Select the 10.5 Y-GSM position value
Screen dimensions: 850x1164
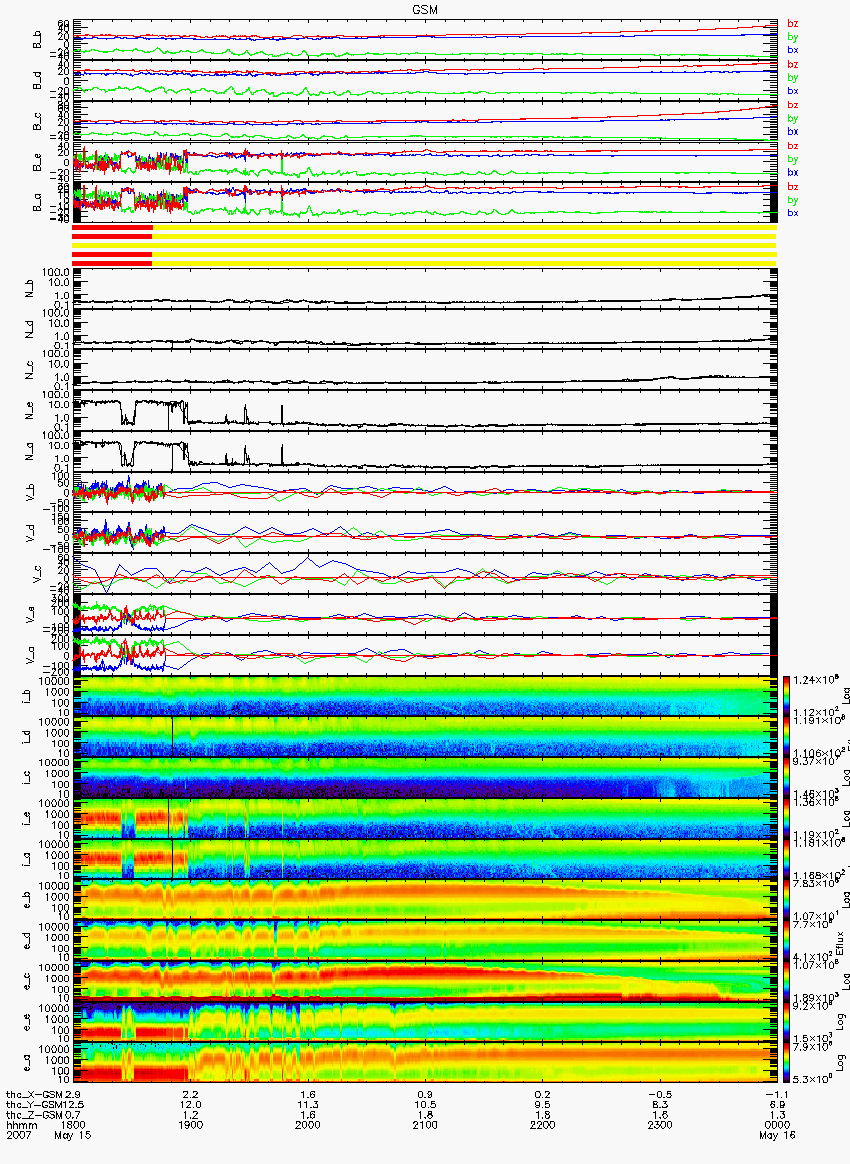[x=425, y=1105]
